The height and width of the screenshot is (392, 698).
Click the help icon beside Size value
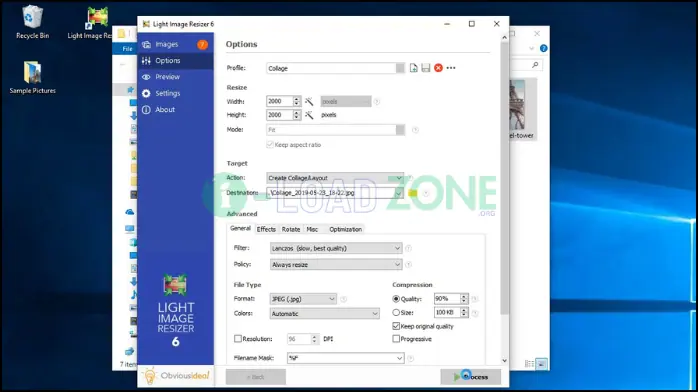pyautogui.click(x=475, y=313)
